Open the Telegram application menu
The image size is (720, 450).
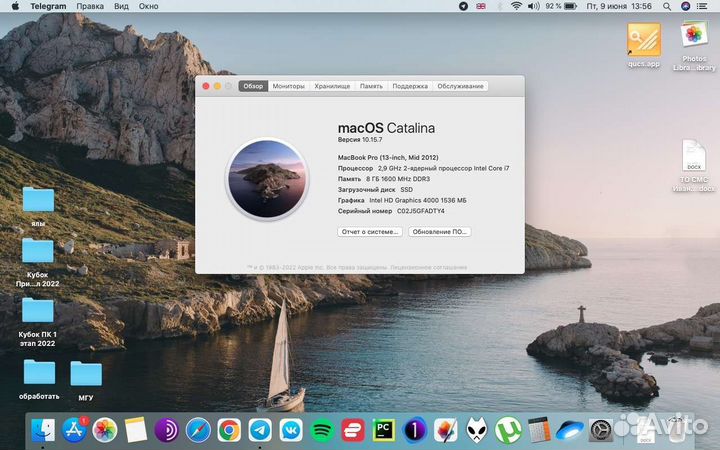click(x=48, y=6)
